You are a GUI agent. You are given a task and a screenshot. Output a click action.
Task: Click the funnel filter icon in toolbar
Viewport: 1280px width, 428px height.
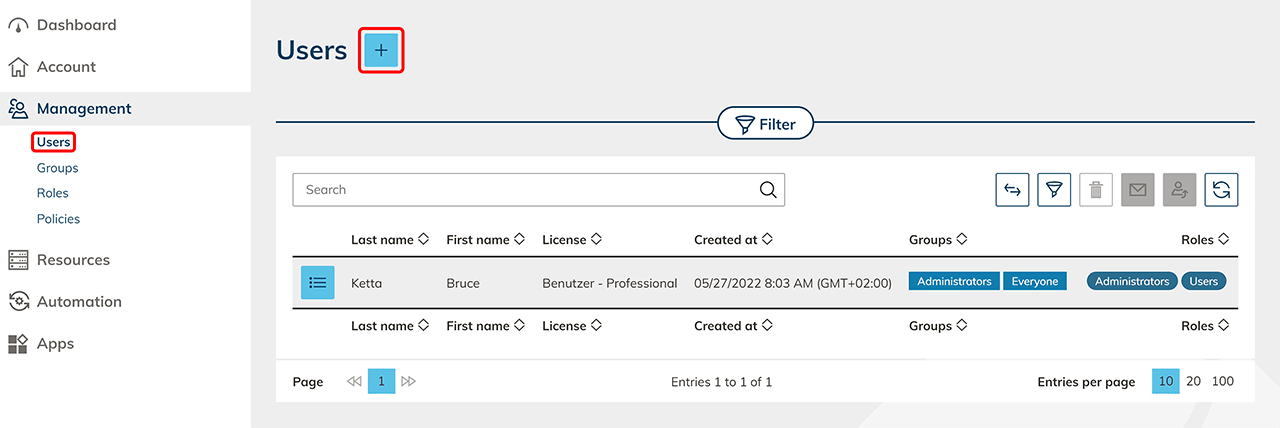pyautogui.click(x=1054, y=190)
